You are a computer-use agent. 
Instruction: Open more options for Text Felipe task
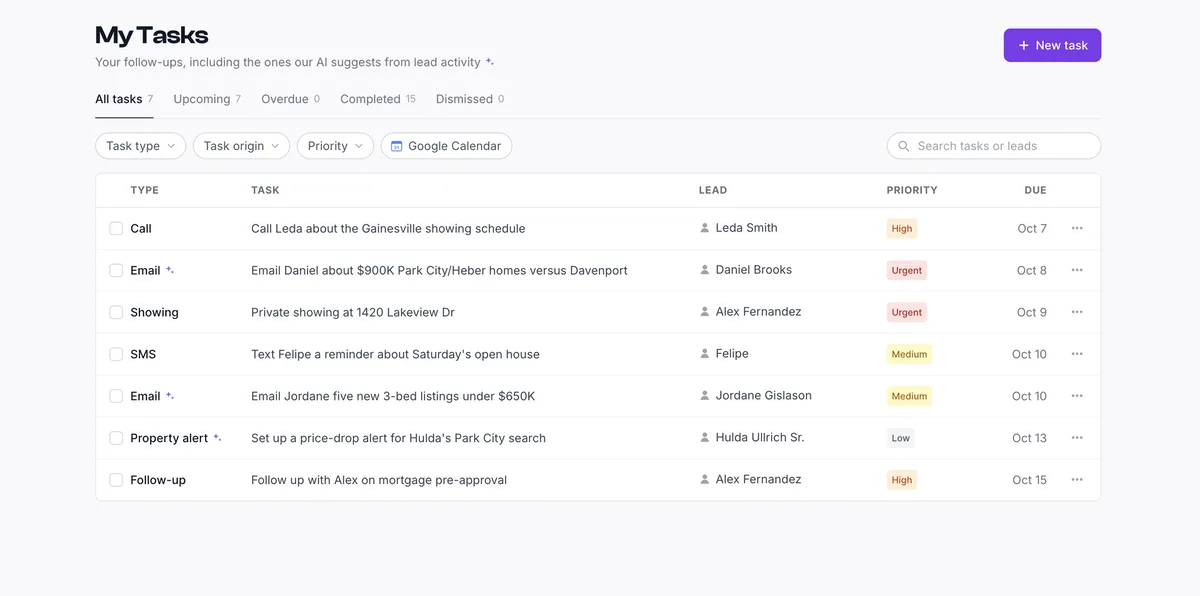pyautogui.click(x=1077, y=354)
